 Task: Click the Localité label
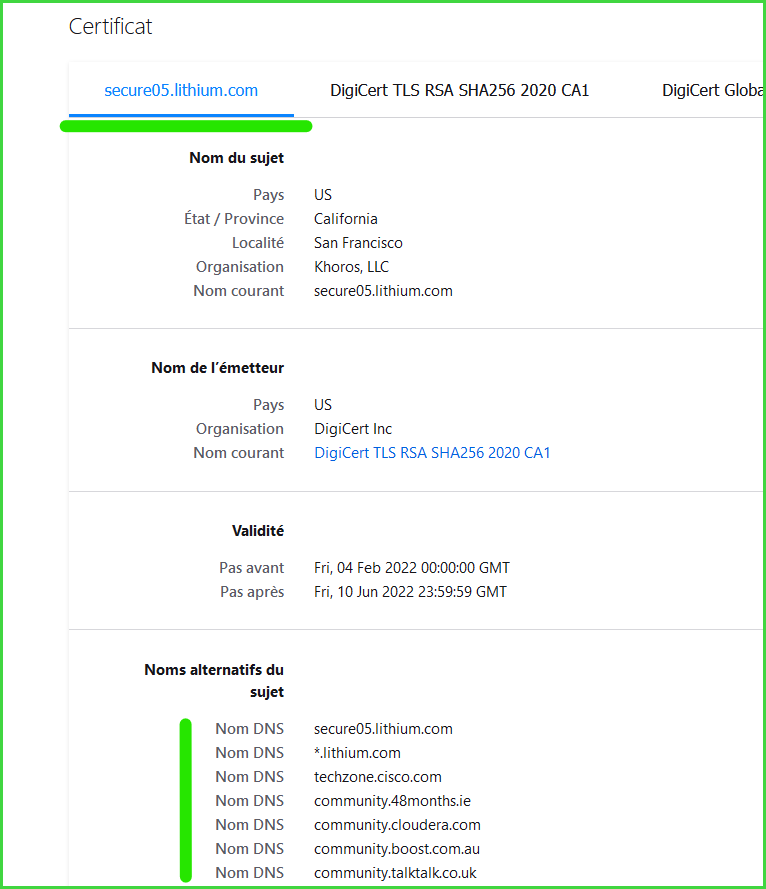(258, 243)
